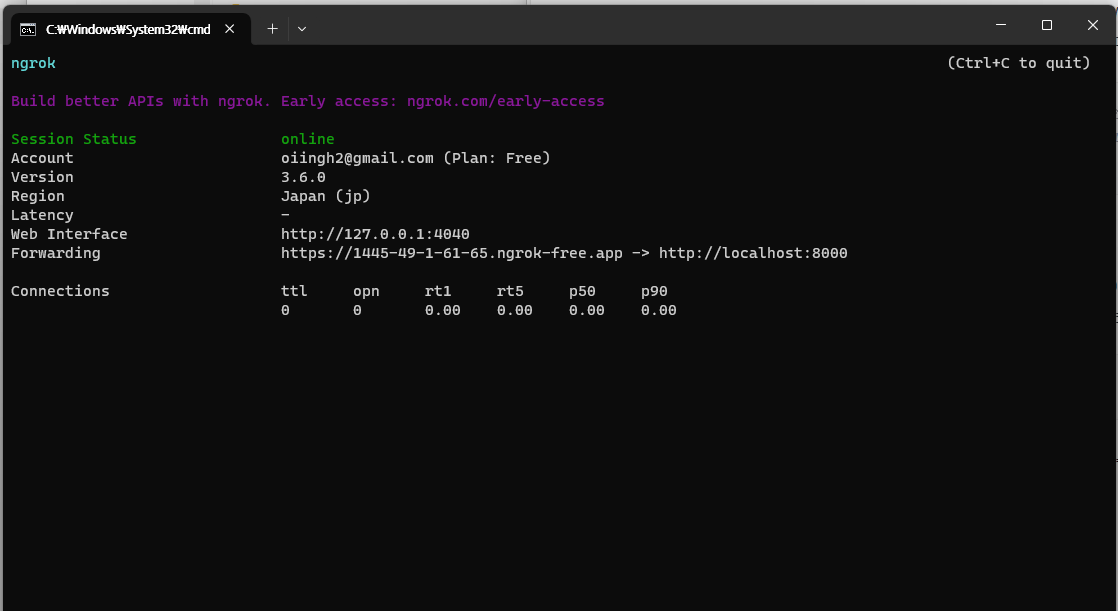The image size is (1118, 611).
Task: Click the 'Latency' label
Action: [x=42, y=215]
